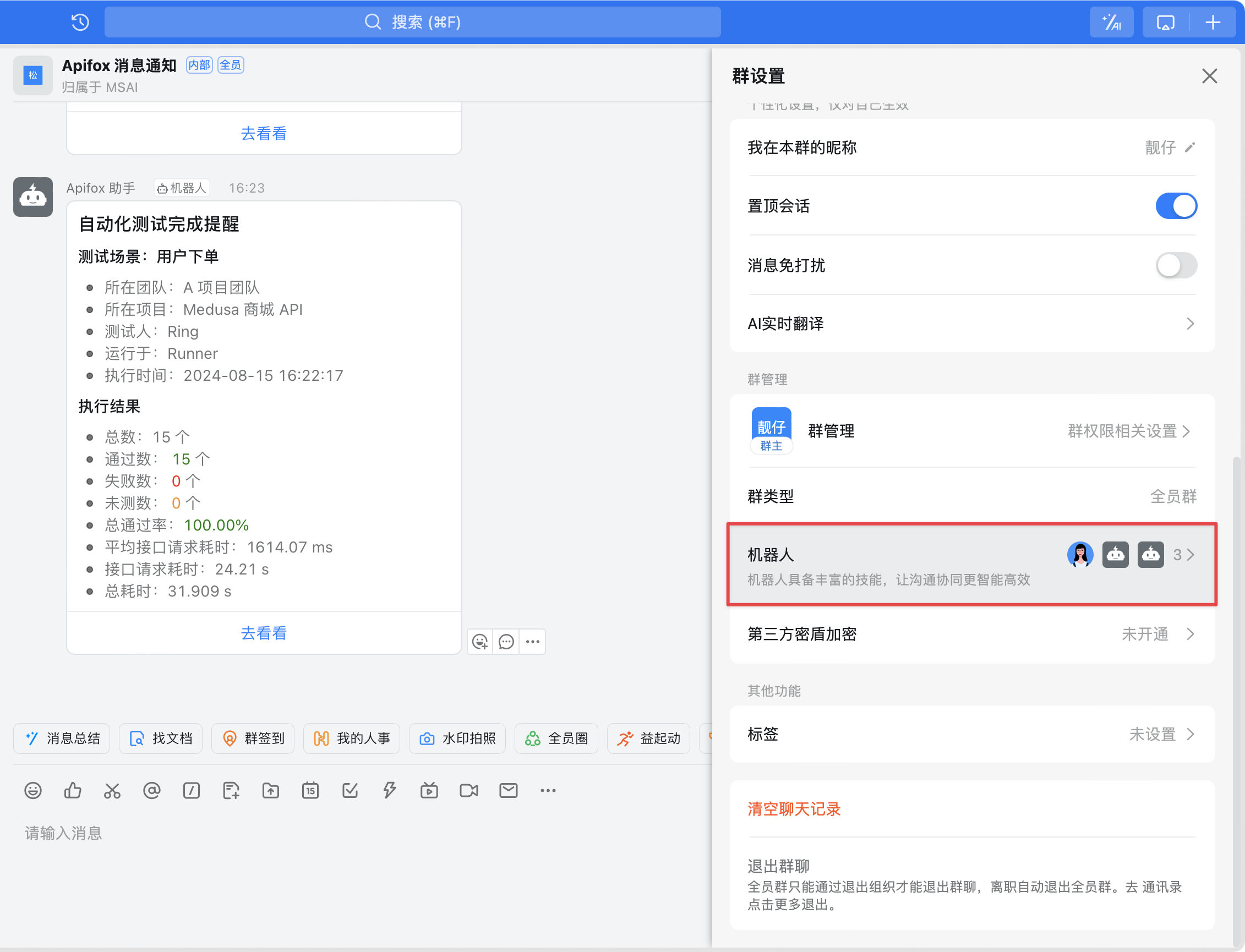1245x952 pixels.
Task: Click 群签到 quick action tab
Action: pyautogui.click(x=253, y=738)
